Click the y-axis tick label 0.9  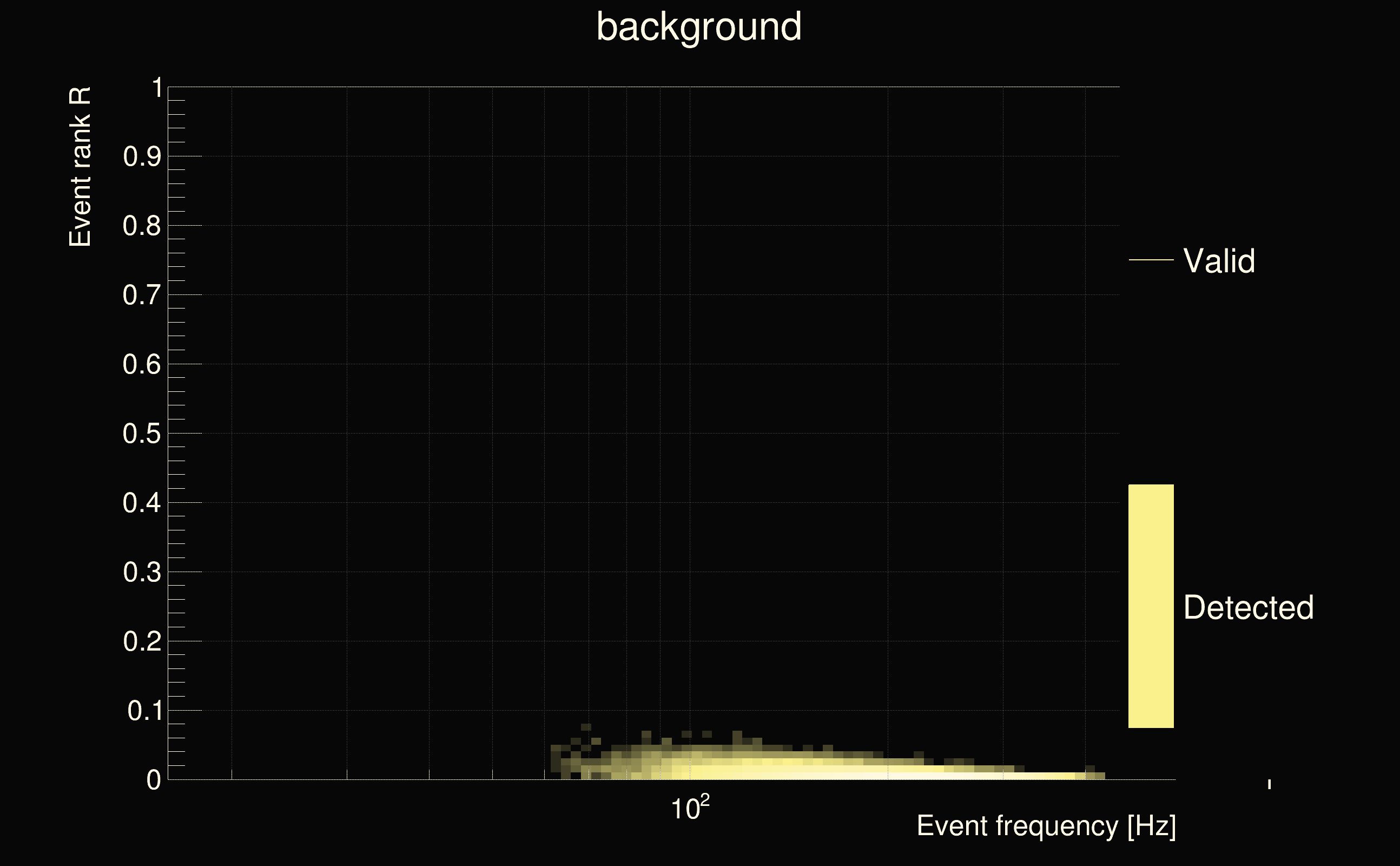click(142, 157)
